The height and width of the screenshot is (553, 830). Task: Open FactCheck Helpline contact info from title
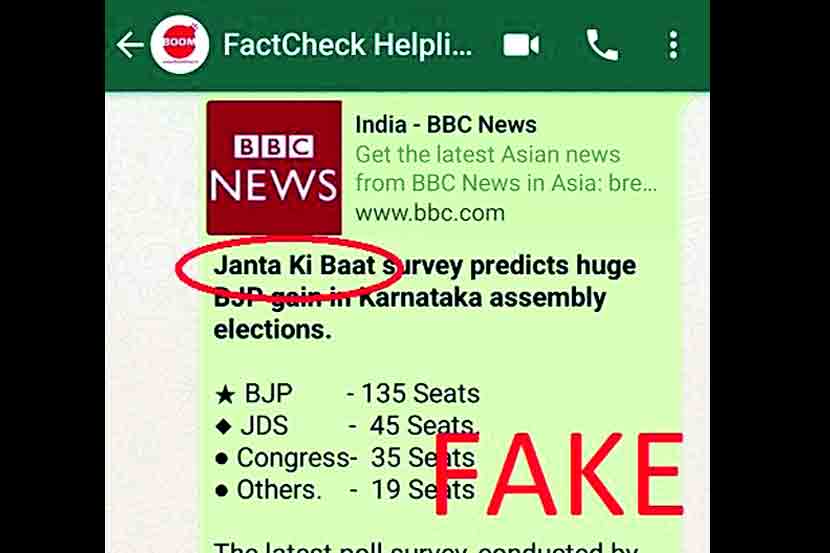click(347, 44)
